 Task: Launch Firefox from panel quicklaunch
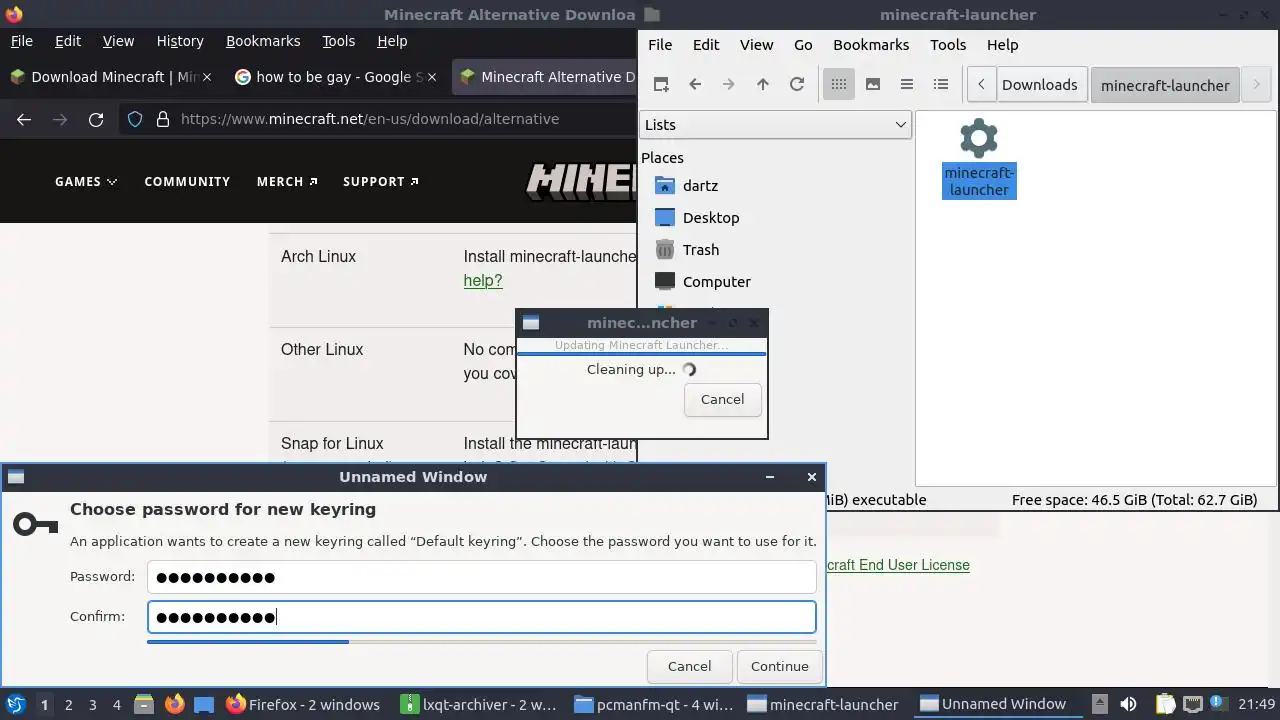pyautogui.click(x=174, y=704)
